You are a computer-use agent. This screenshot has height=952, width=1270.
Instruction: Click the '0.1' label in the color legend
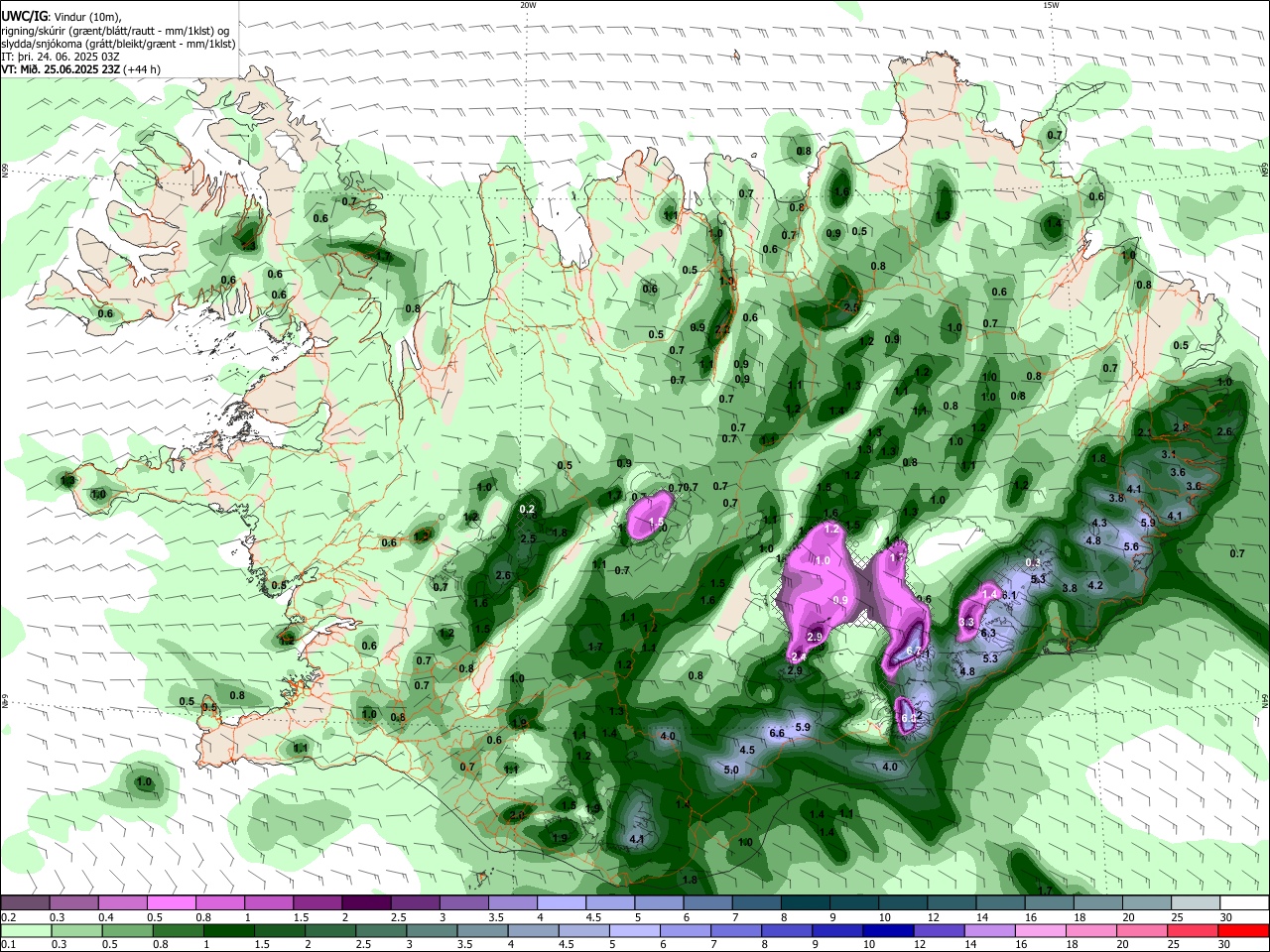pyautogui.click(x=8, y=944)
